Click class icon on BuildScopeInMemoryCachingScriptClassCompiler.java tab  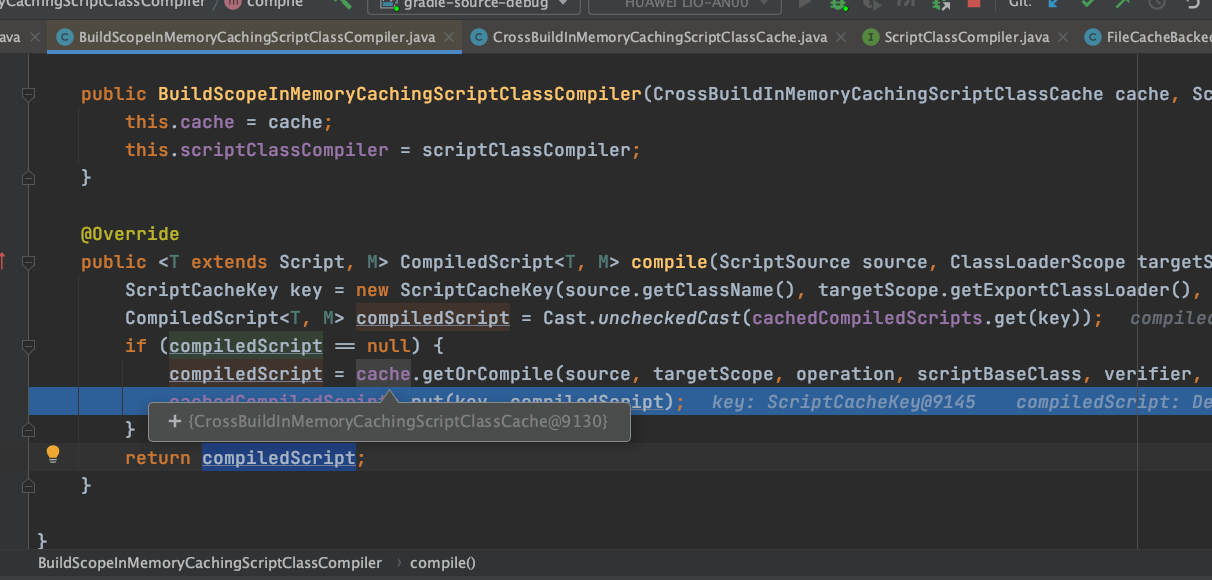pyautogui.click(x=66, y=38)
